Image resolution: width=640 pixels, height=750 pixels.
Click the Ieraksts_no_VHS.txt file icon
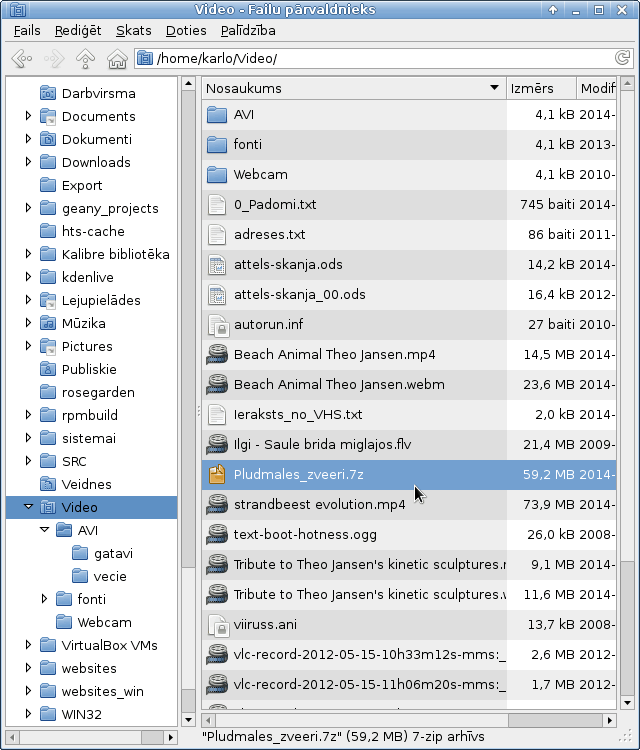217,415
